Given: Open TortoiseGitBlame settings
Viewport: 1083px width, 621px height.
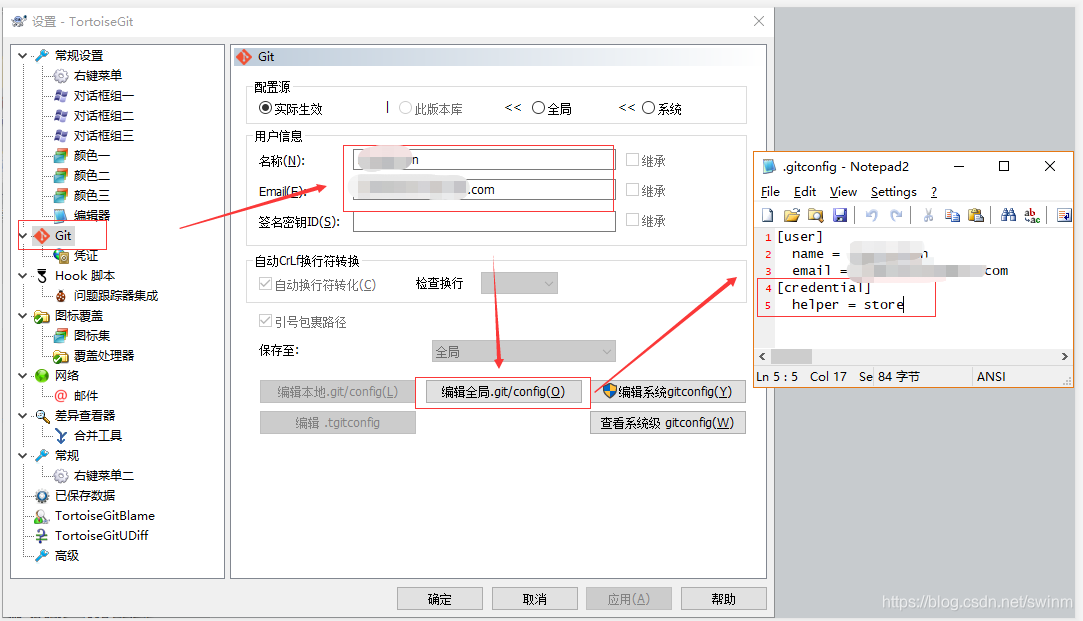Looking at the screenshot, I should pos(104,515).
